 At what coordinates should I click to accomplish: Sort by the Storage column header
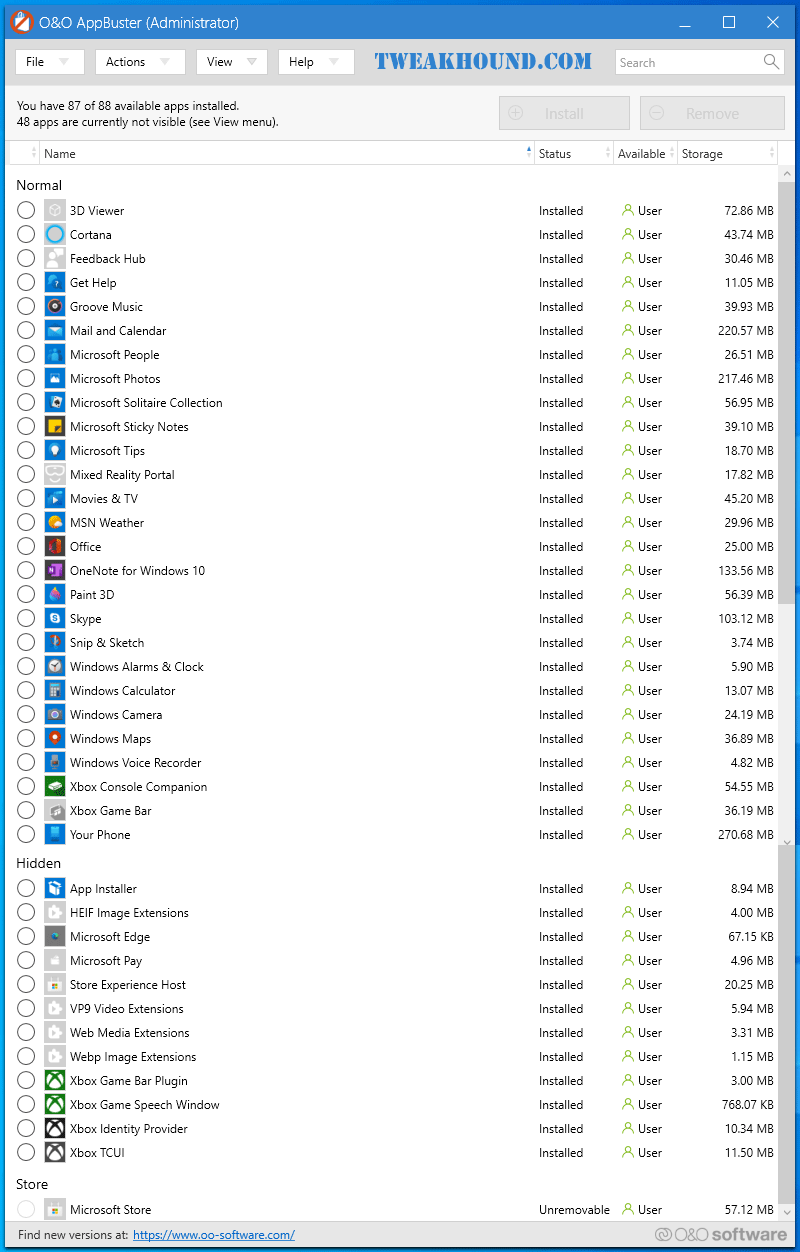point(727,154)
